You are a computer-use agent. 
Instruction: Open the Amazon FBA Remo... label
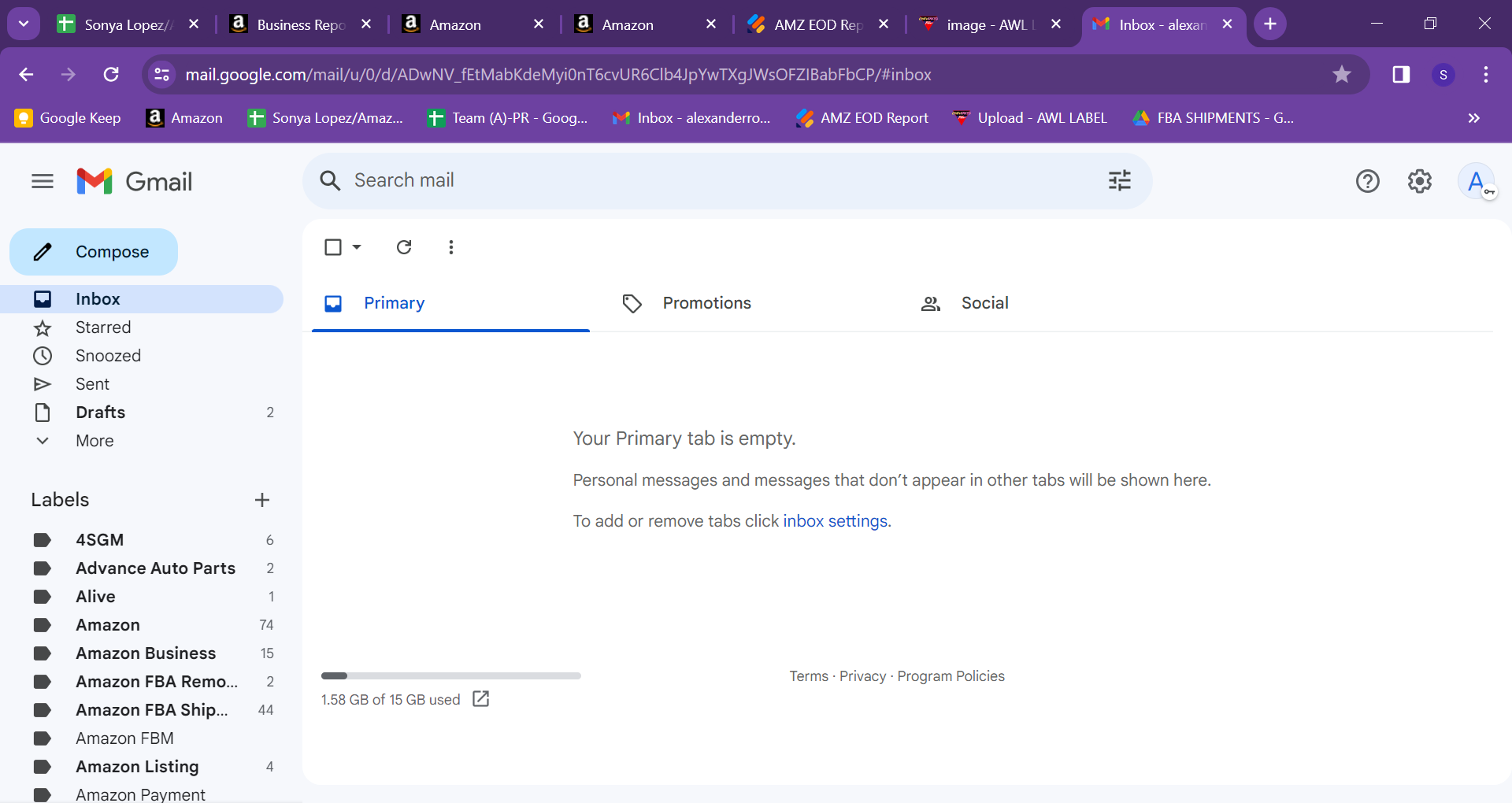point(142,682)
